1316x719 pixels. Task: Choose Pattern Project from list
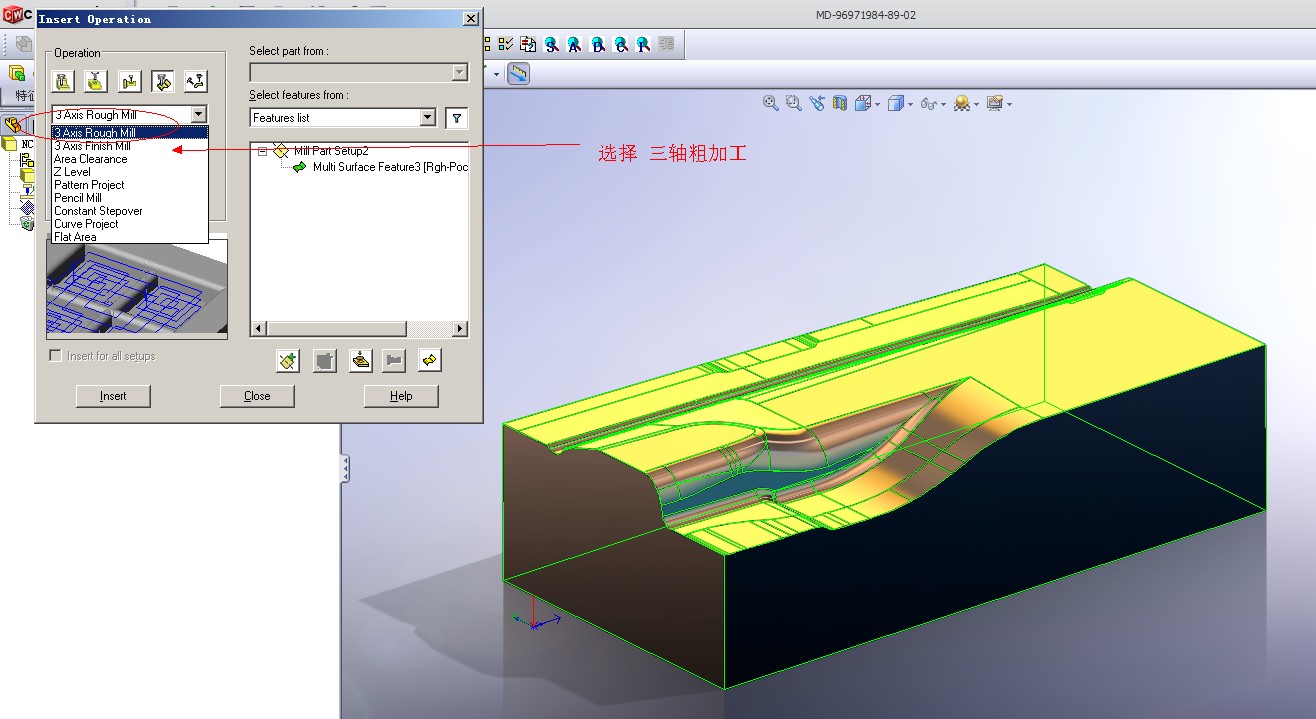pos(130,185)
